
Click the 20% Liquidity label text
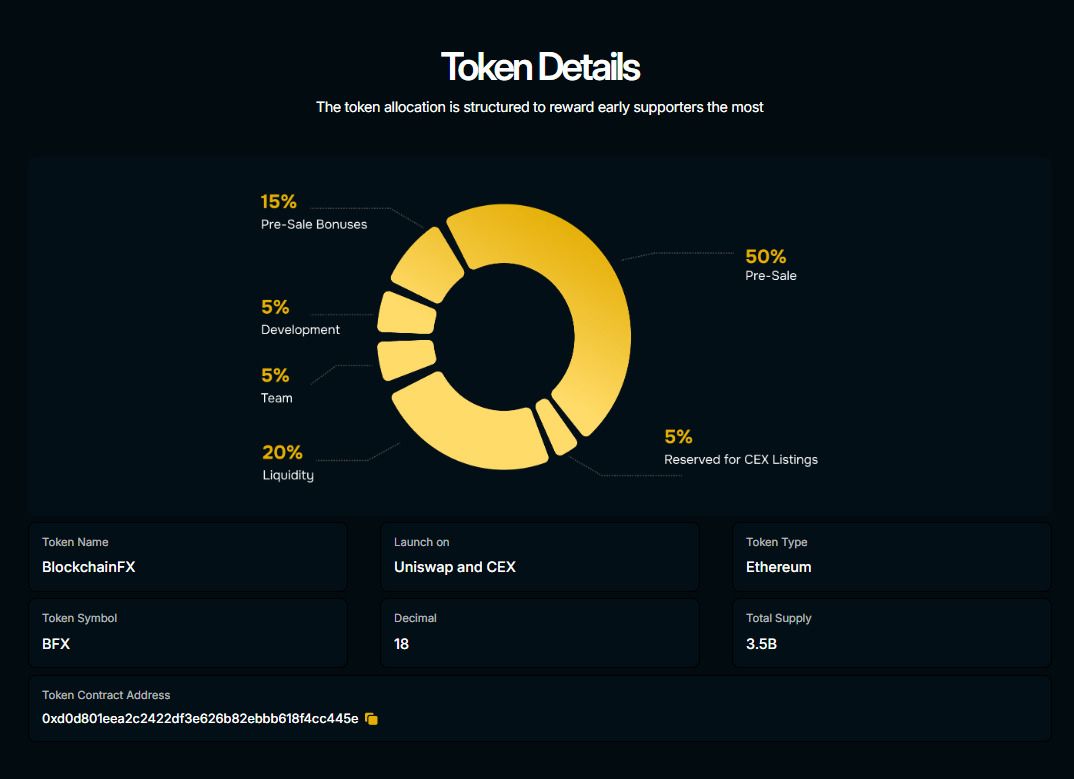(288, 463)
